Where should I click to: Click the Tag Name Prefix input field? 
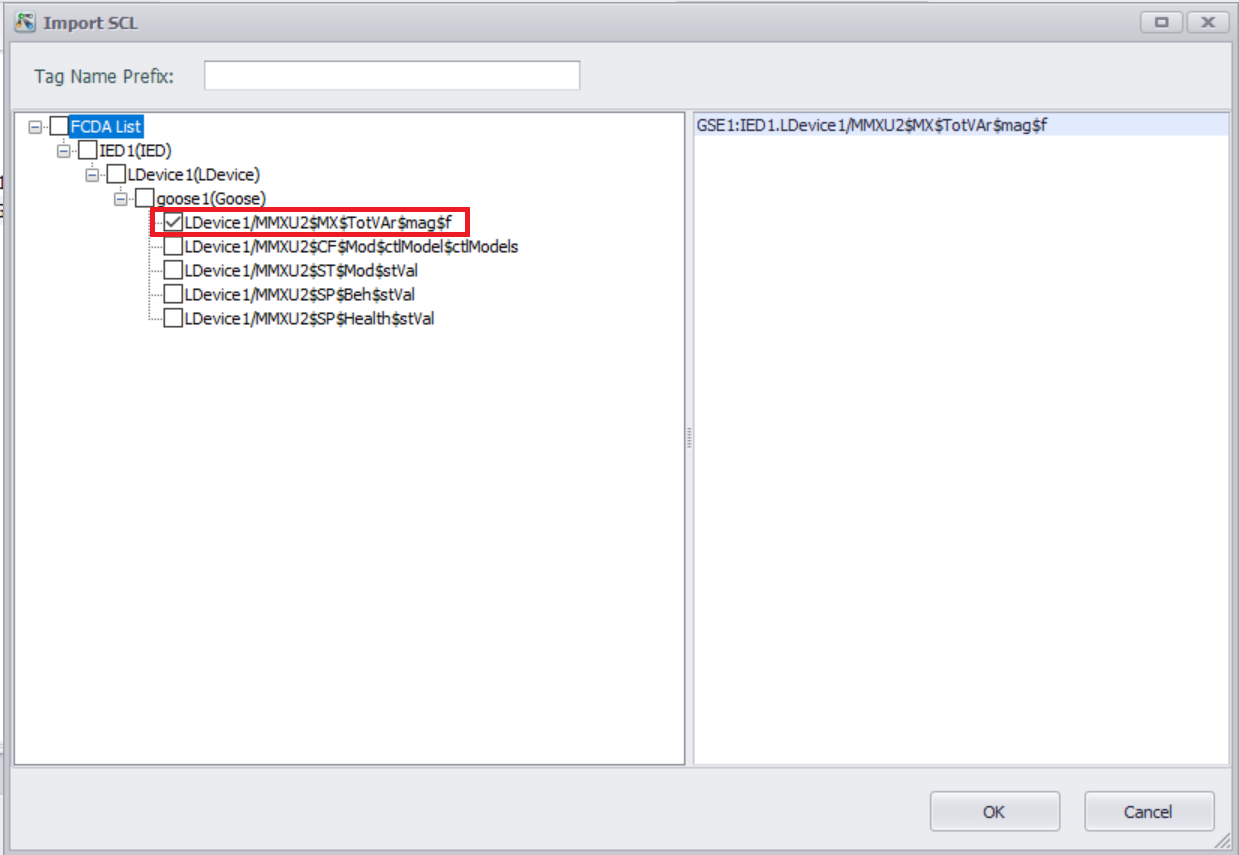[392, 76]
